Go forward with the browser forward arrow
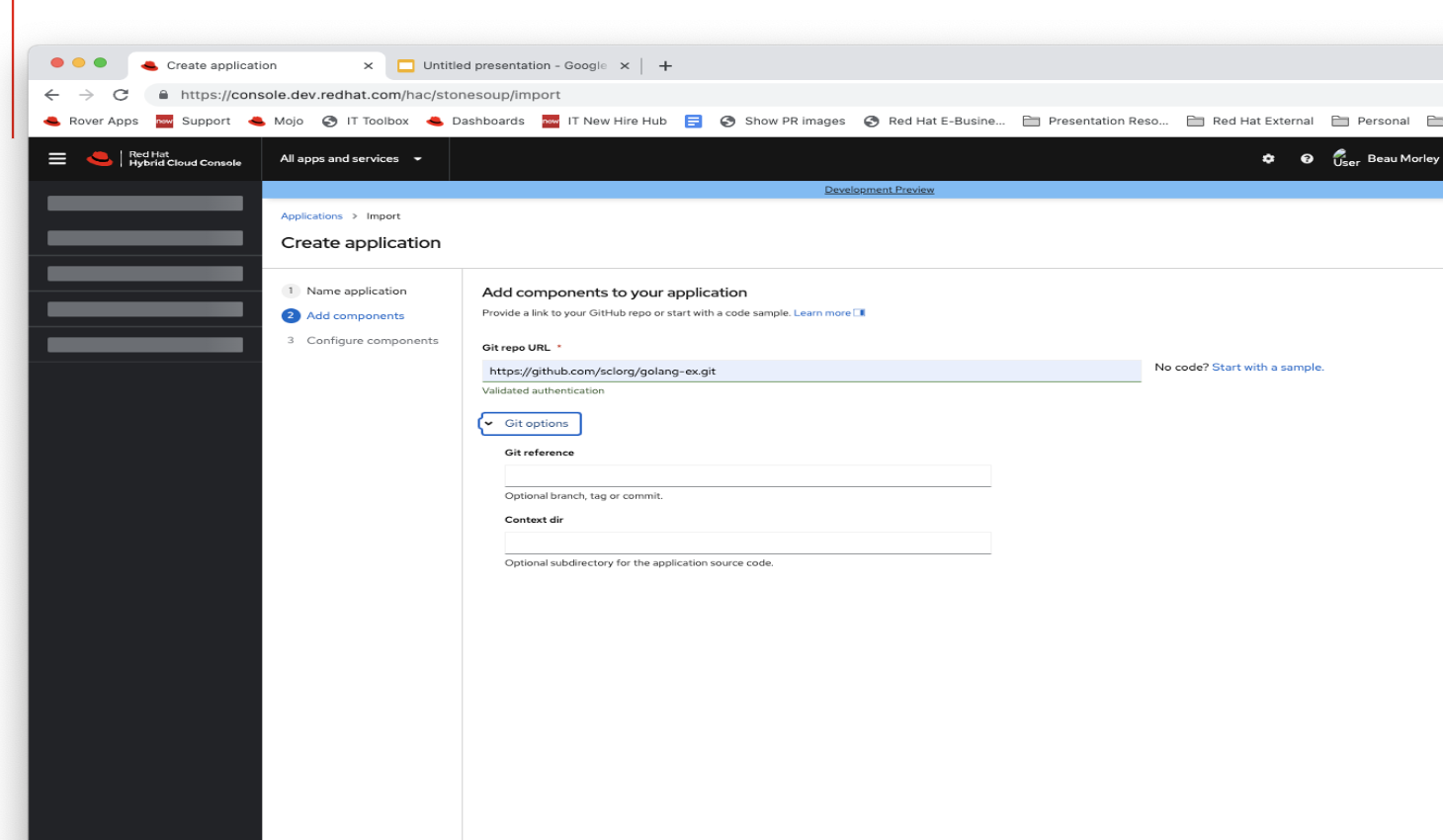The image size is (1443, 840). tap(86, 95)
